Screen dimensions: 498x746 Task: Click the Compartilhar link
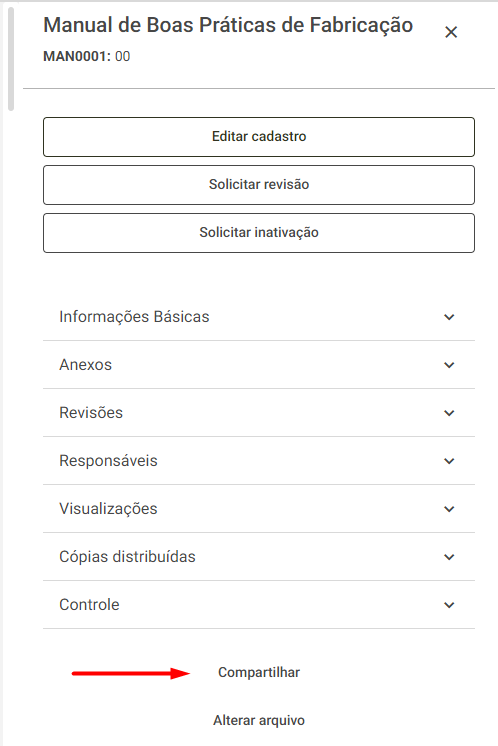[259, 672]
